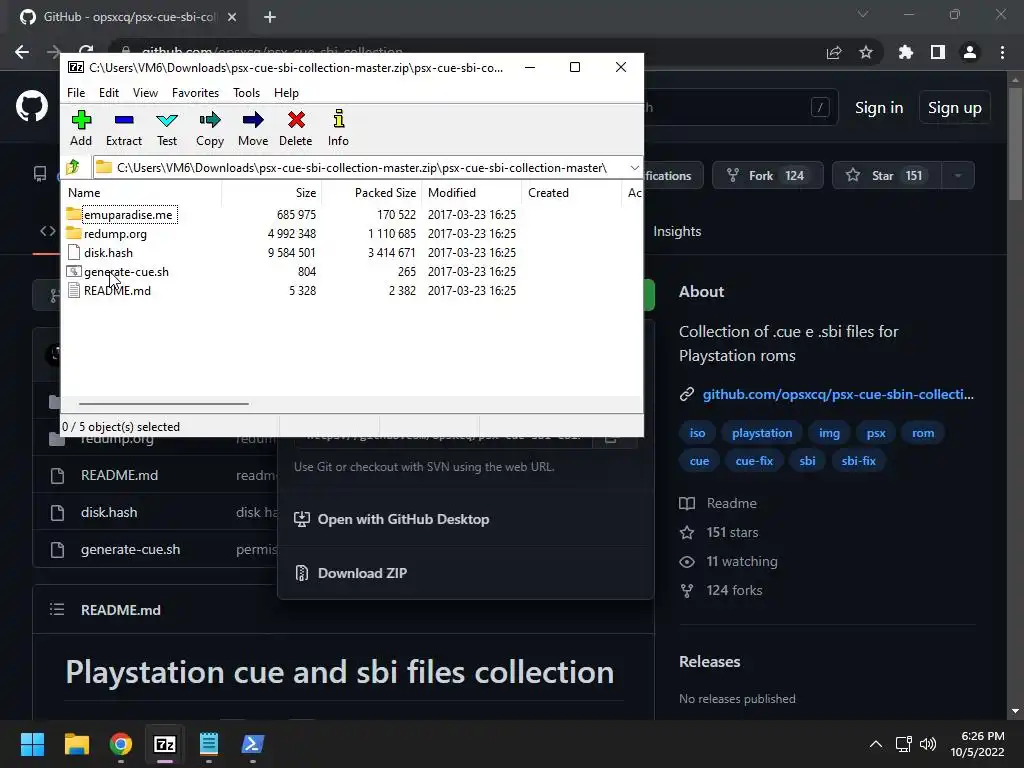Screen dimensions: 1024x768
Task: Run the Test archive tool
Action: click(x=167, y=128)
